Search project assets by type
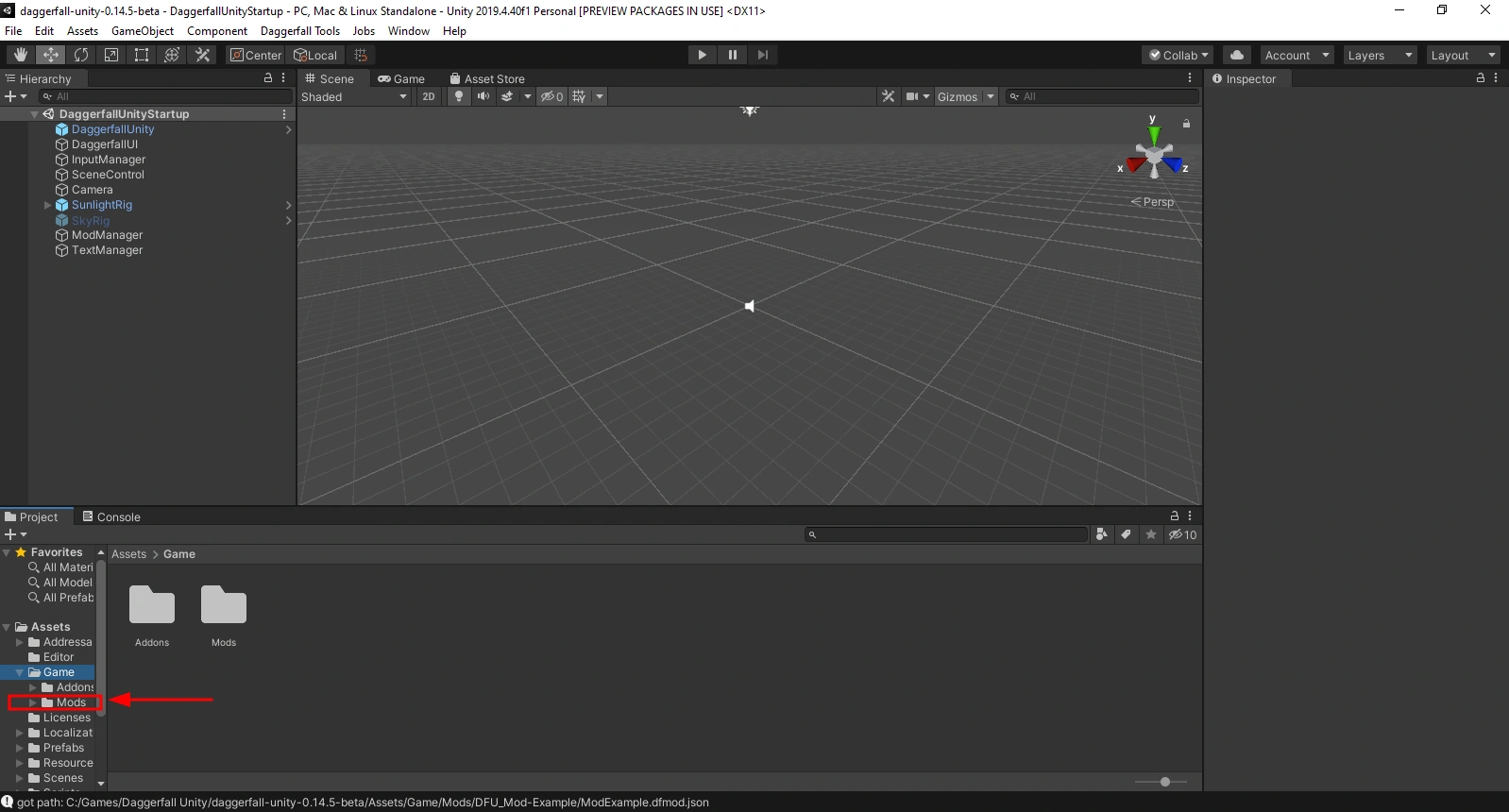Image resolution: width=1509 pixels, height=812 pixels. click(x=1102, y=534)
